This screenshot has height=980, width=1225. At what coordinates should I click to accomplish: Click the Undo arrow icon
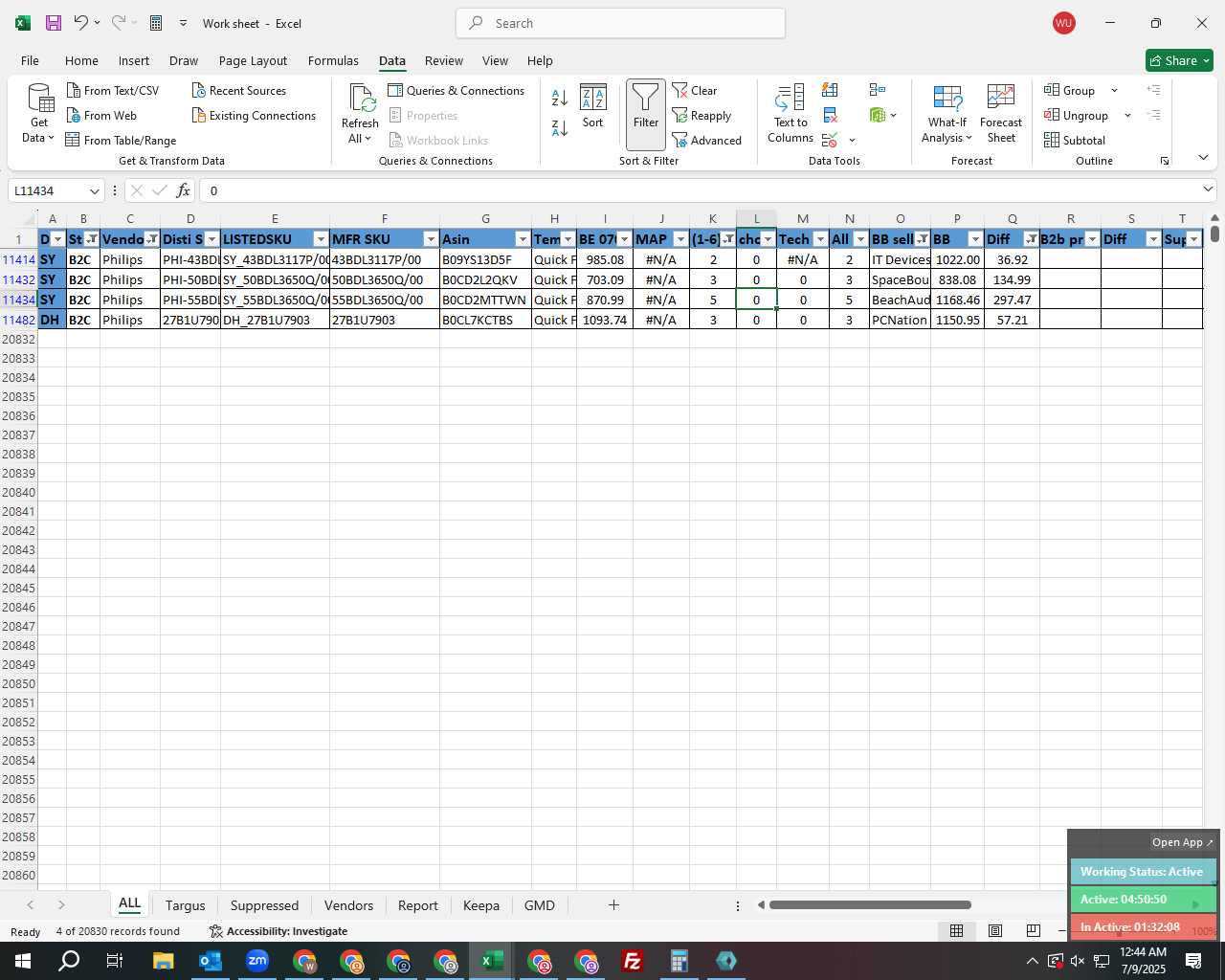click(81, 23)
